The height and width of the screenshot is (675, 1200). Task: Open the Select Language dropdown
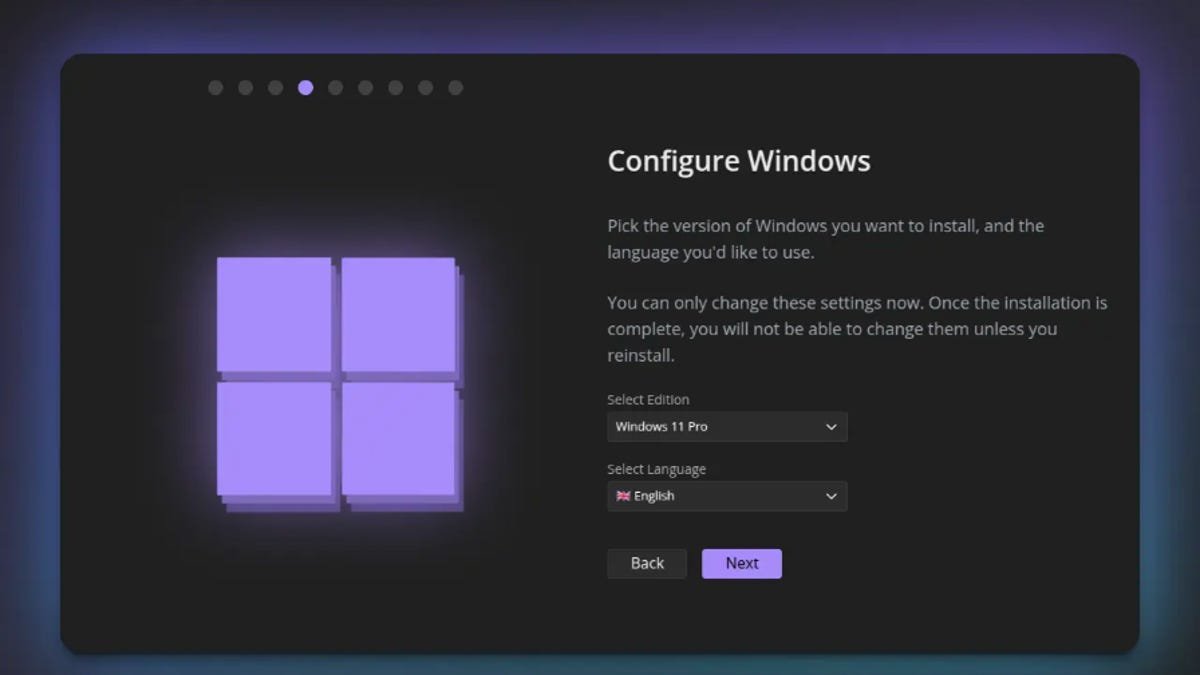coord(727,496)
